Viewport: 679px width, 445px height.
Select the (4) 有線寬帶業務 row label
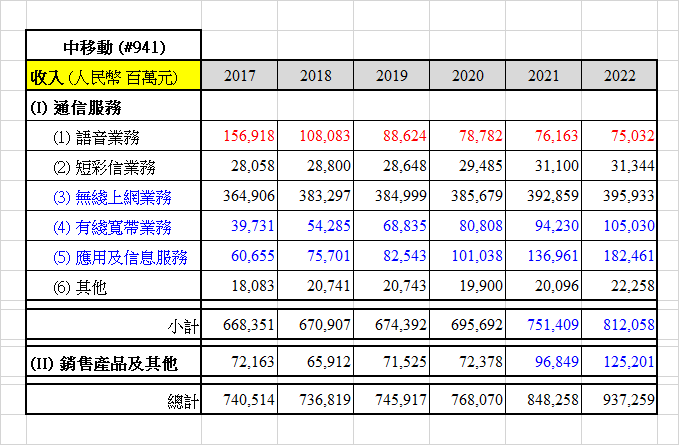click(x=112, y=227)
